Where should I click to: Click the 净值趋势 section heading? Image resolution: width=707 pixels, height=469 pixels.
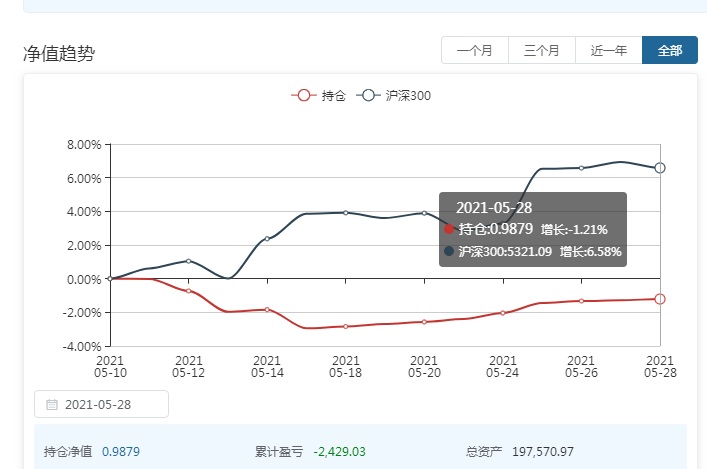[x=59, y=53]
